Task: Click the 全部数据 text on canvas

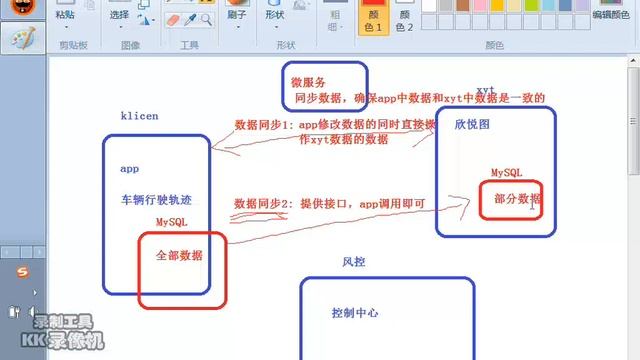Action: 179,256
